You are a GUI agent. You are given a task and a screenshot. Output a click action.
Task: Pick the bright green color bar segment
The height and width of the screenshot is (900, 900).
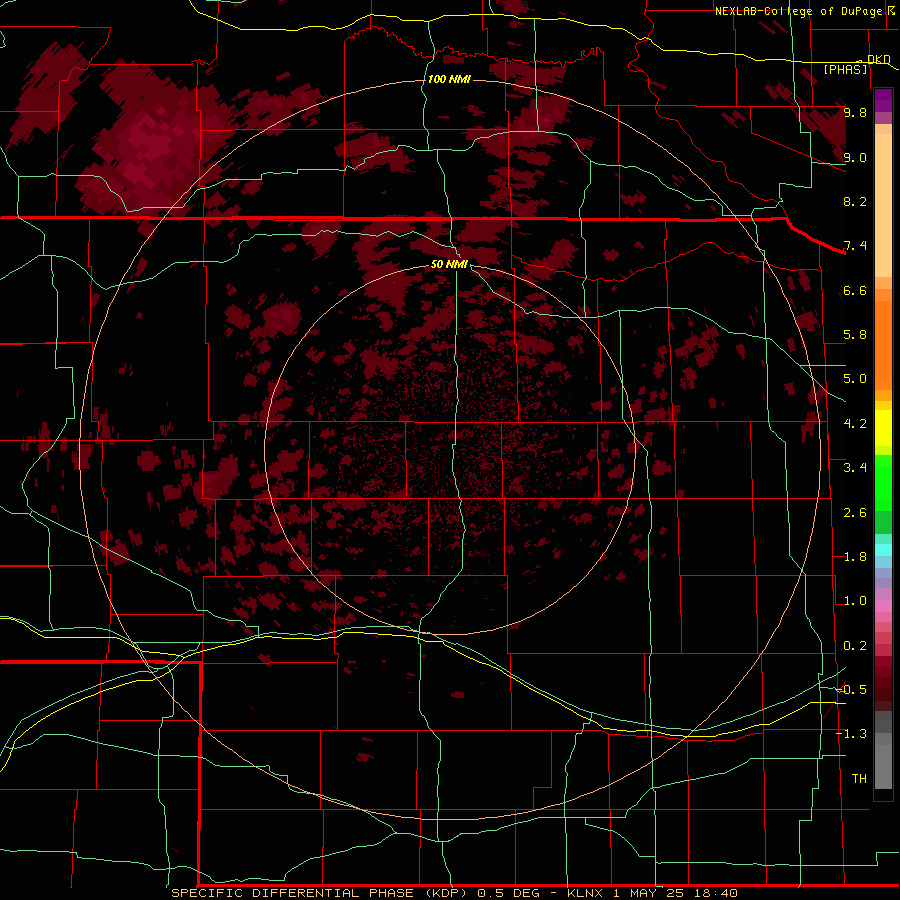[x=883, y=483]
